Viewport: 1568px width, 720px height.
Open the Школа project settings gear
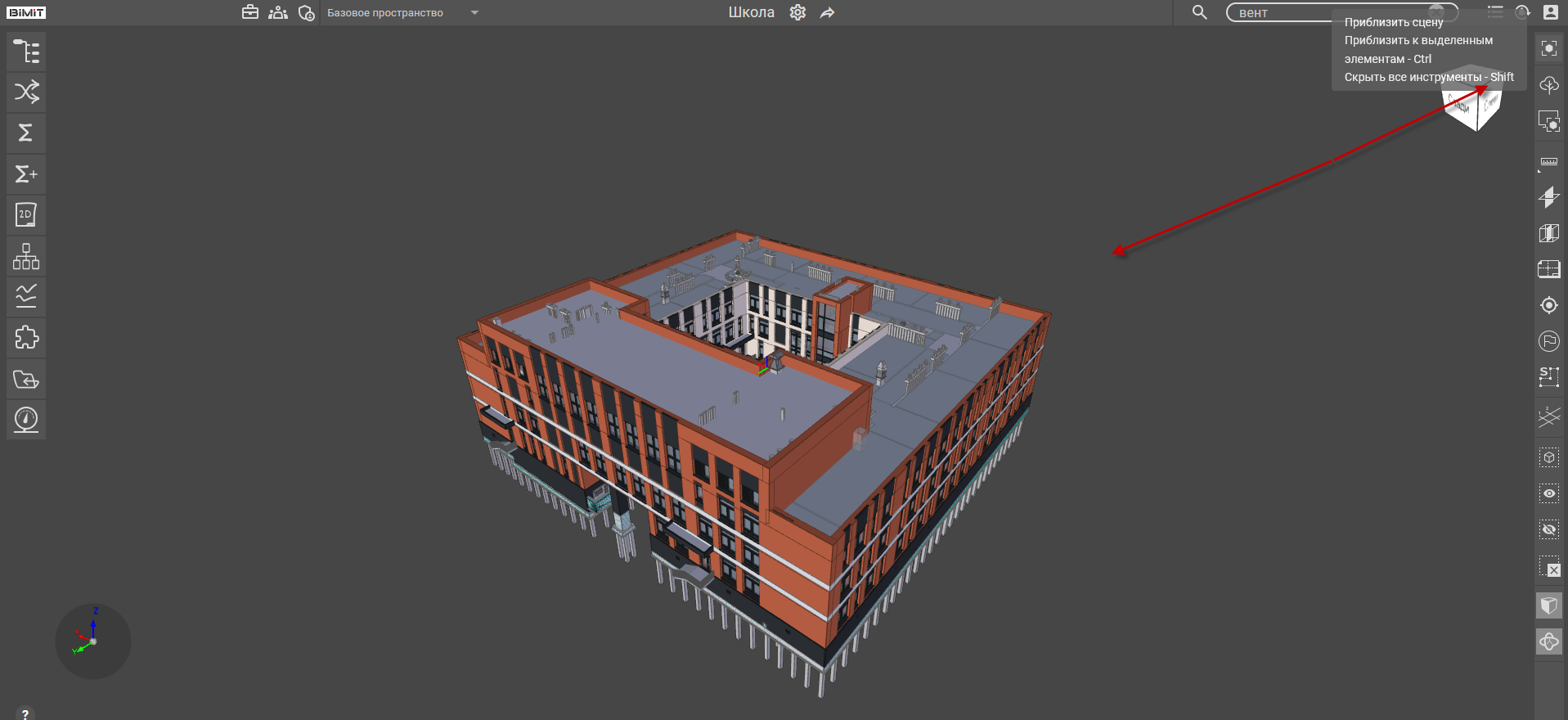click(x=797, y=13)
